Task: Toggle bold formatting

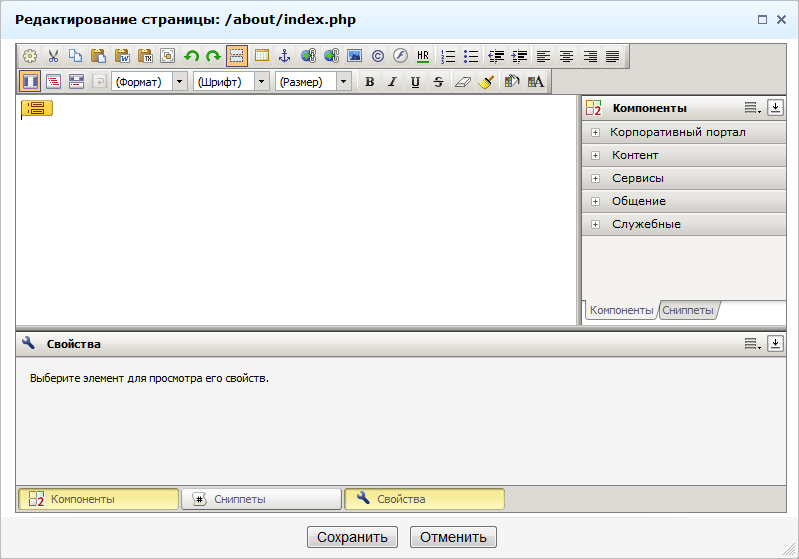Action: pyautogui.click(x=369, y=82)
